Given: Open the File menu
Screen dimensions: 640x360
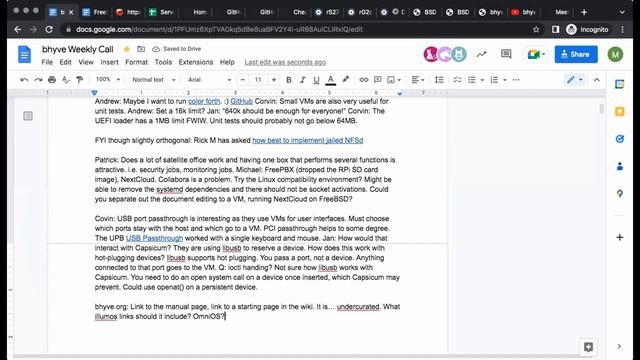Looking at the screenshot, I should coord(47,62).
